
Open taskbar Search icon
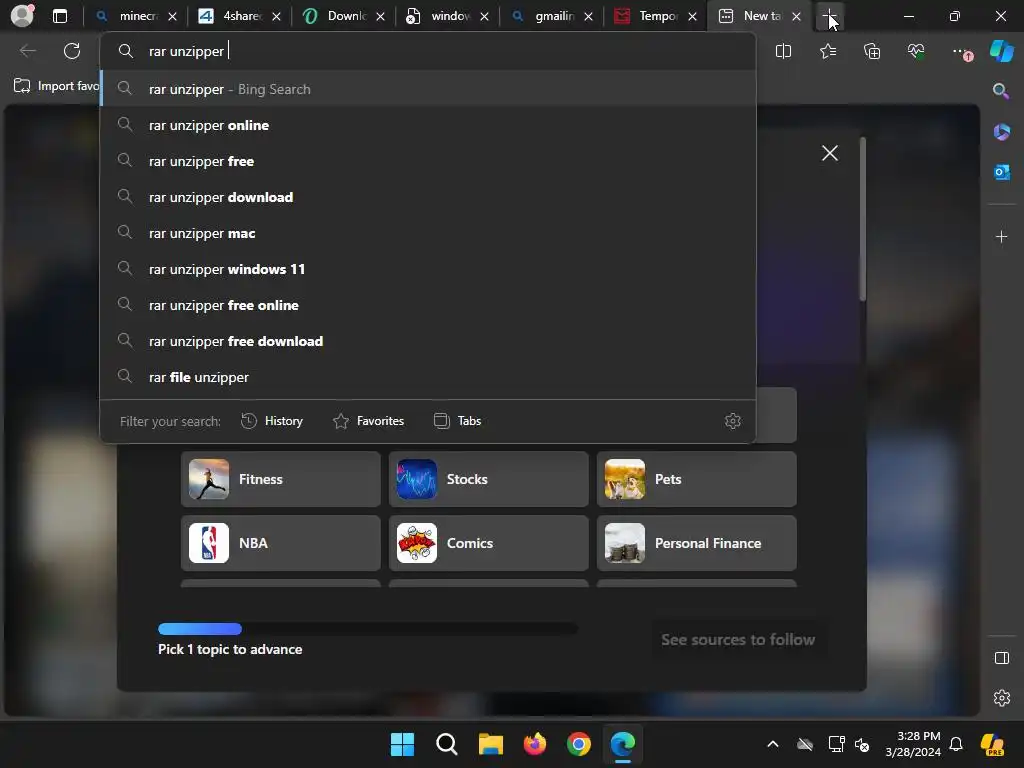point(447,744)
